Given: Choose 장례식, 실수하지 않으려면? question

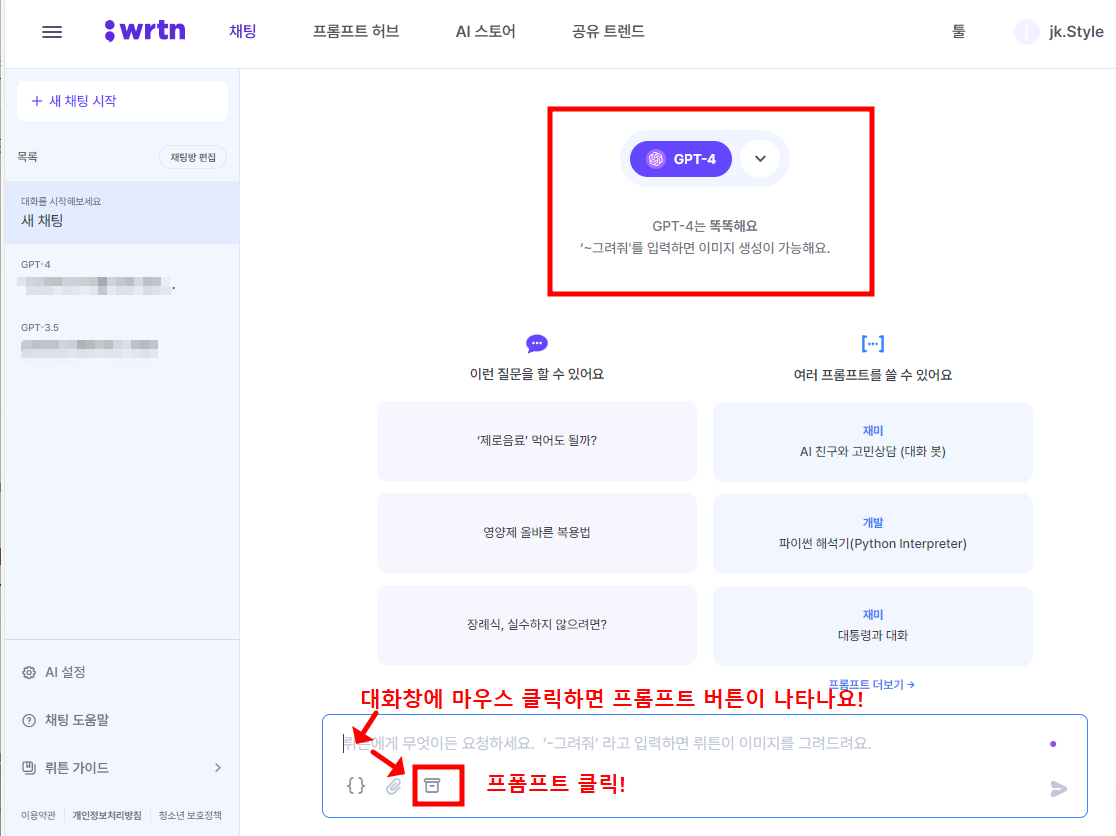Looking at the screenshot, I should pyautogui.click(x=537, y=625).
